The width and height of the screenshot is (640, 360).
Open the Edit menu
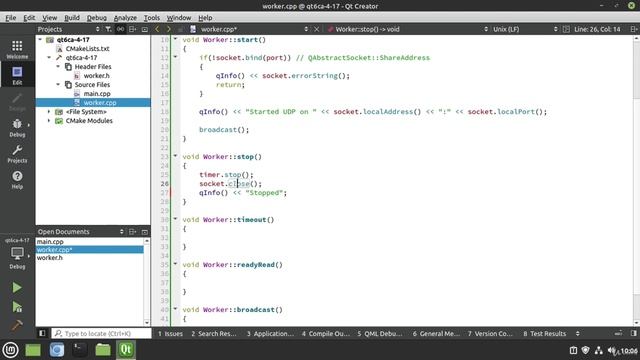[29, 18]
